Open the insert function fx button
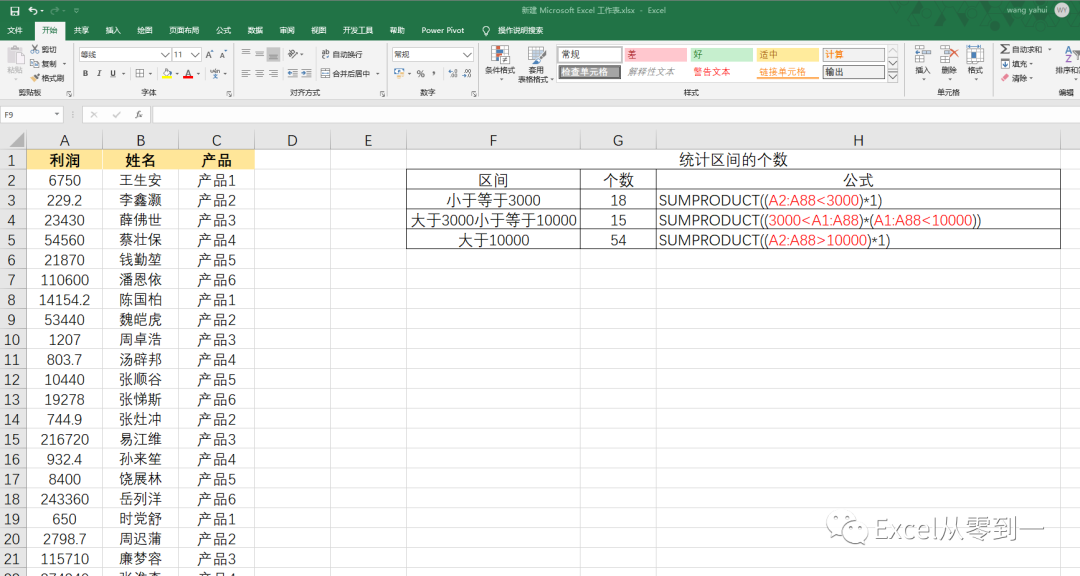 click(138, 114)
